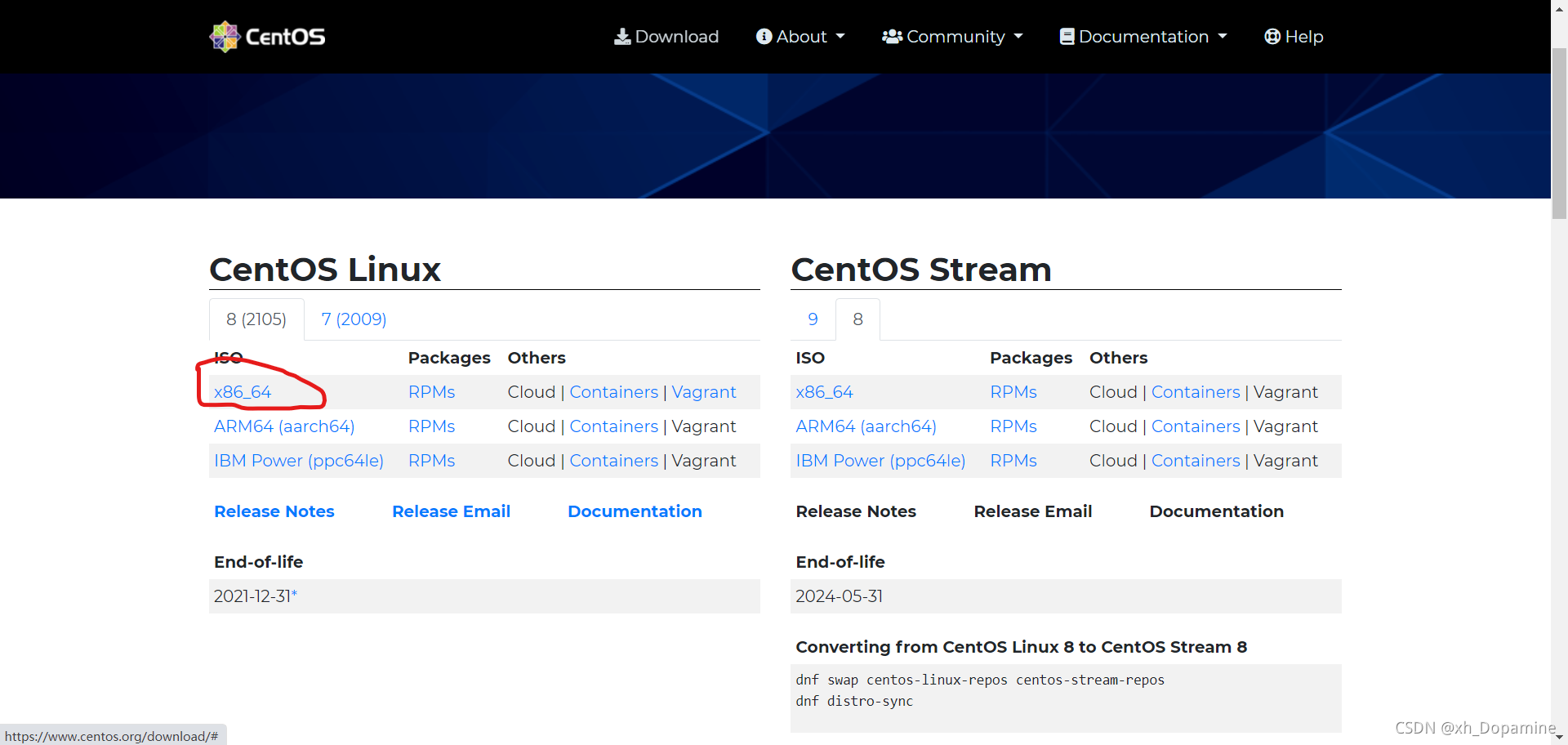
Task: Click the dnf distro-sync command text
Action: click(x=854, y=701)
